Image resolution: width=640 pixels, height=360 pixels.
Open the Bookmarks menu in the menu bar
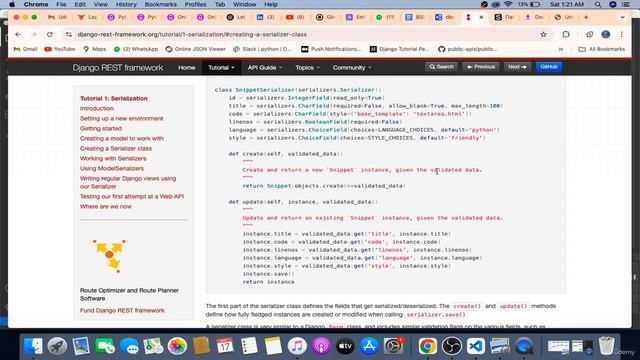(x=160, y=4)
